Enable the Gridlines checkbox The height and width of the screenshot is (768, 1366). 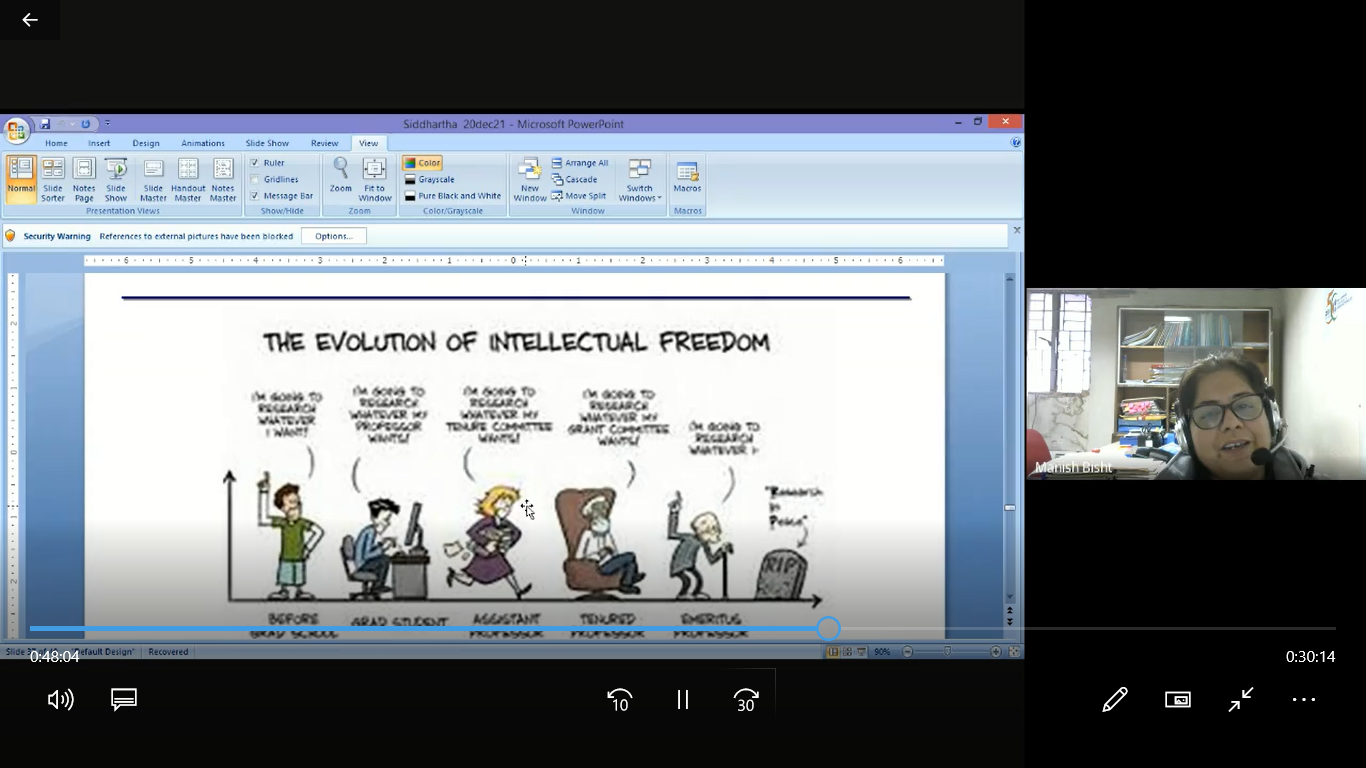pyautogui.click(x=254, y=180)
